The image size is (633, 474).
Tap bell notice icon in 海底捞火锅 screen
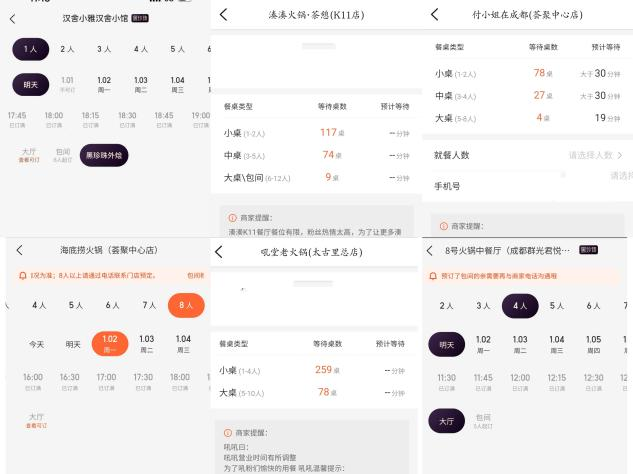(23, 275)
